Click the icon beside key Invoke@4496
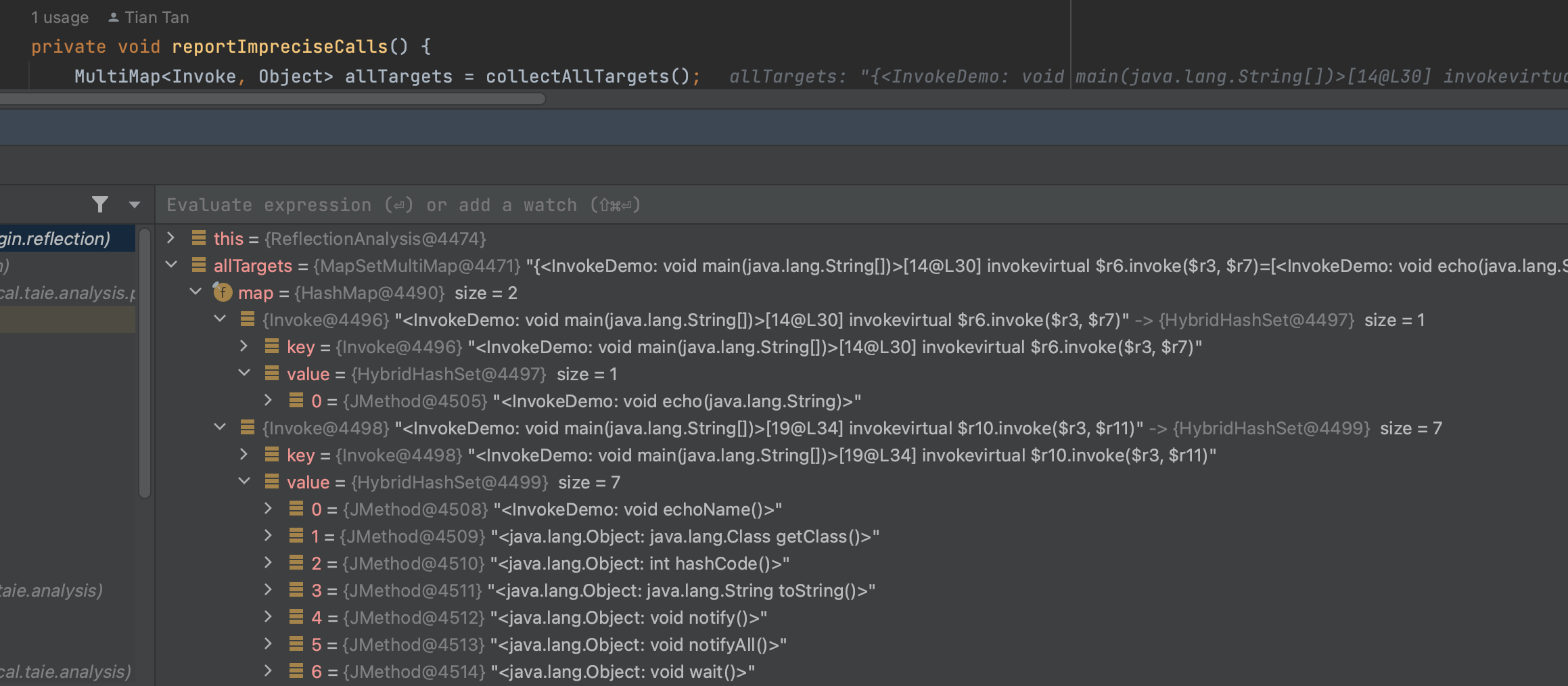 tap(272, 346)
